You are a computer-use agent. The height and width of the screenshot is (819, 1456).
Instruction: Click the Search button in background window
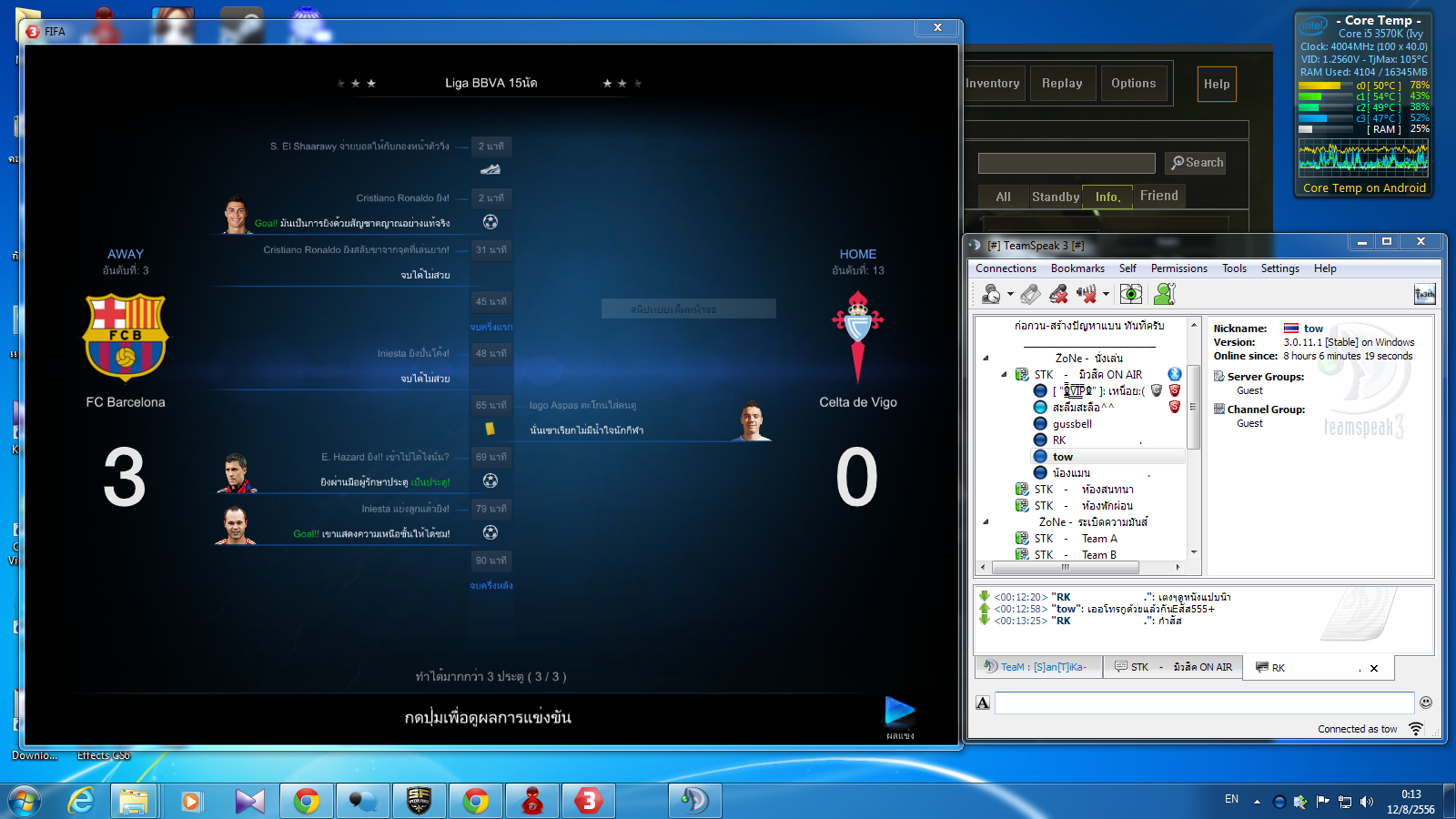1196,163
